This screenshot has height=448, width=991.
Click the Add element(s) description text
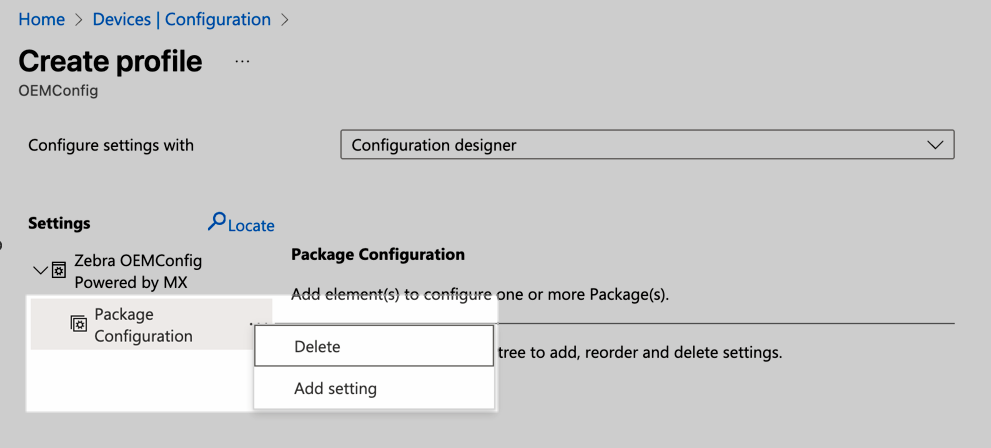pos(480,294)
